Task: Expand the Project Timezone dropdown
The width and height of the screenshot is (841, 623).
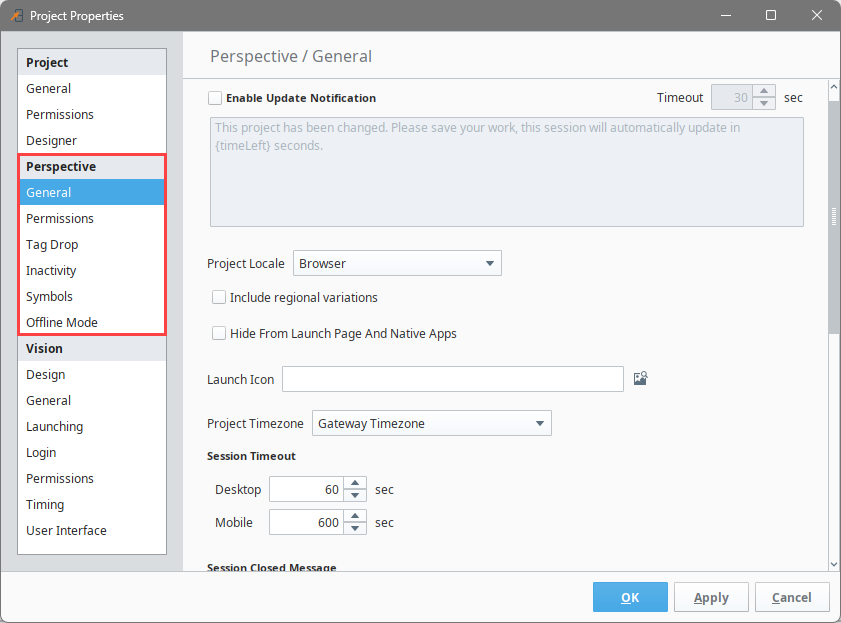Action: 432,423
